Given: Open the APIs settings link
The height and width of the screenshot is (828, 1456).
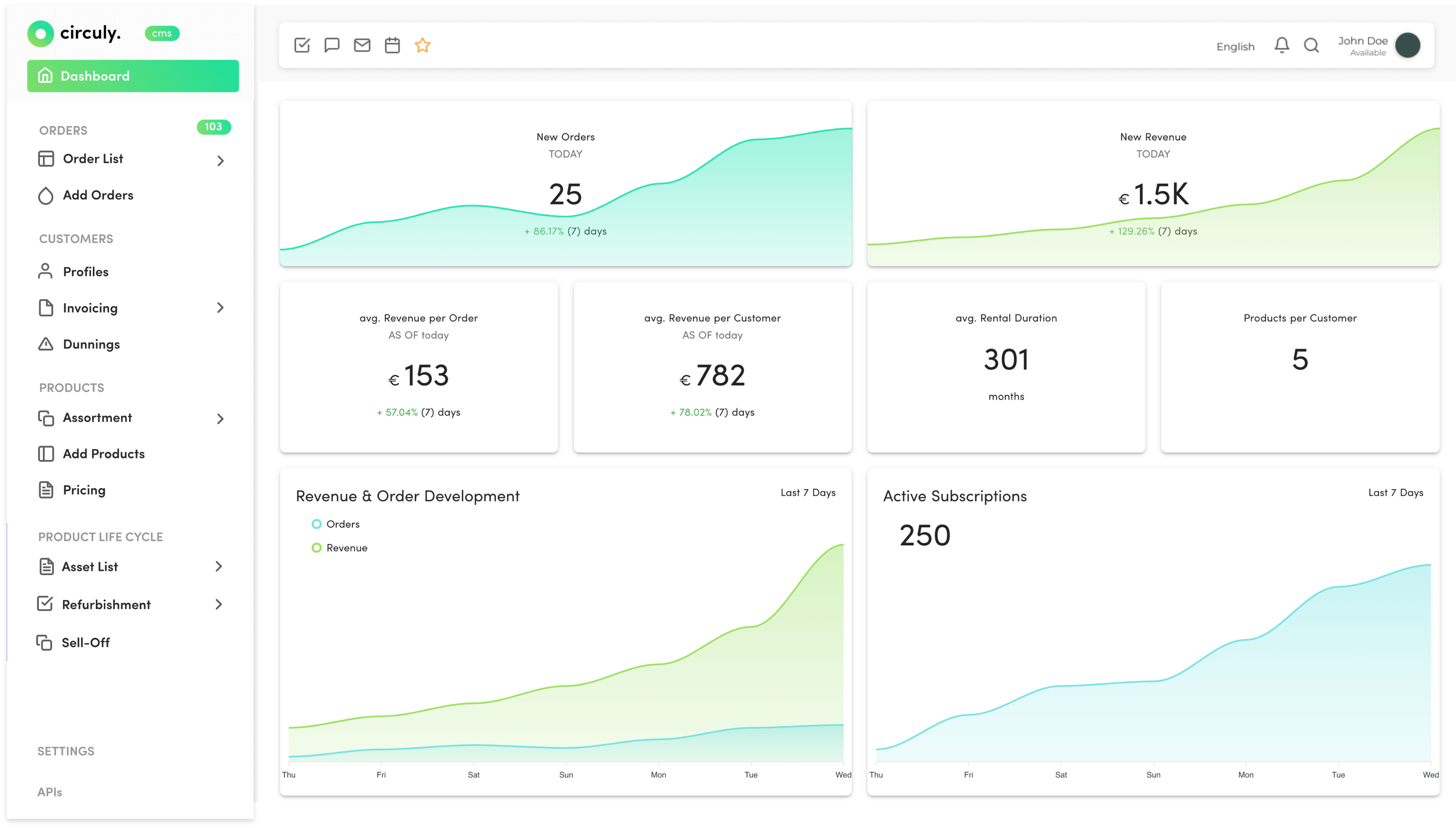Looking at the screenshot, I should [49, 792].
